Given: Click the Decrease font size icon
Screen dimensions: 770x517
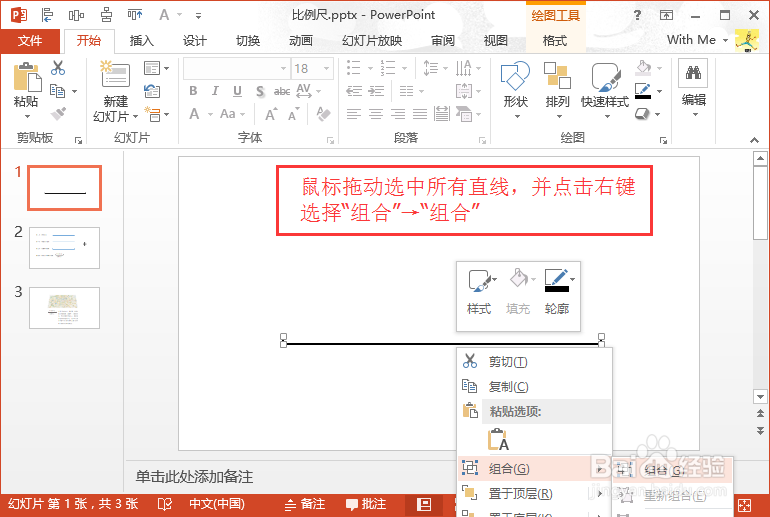Looking at the screenshot, I should (293, 114).
